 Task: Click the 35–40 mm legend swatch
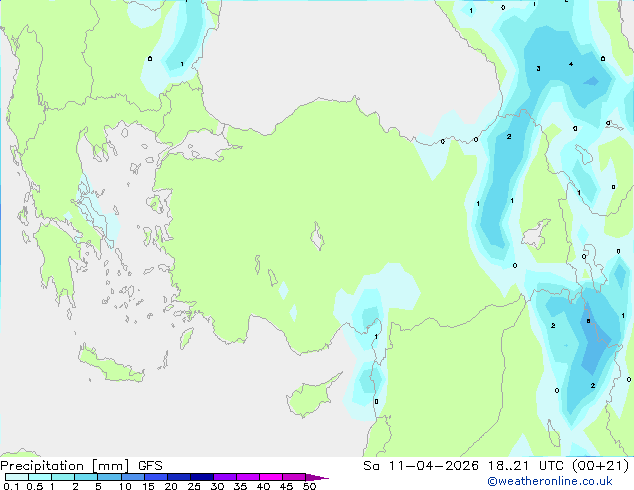pyautogui.click(x=247, y=477)
